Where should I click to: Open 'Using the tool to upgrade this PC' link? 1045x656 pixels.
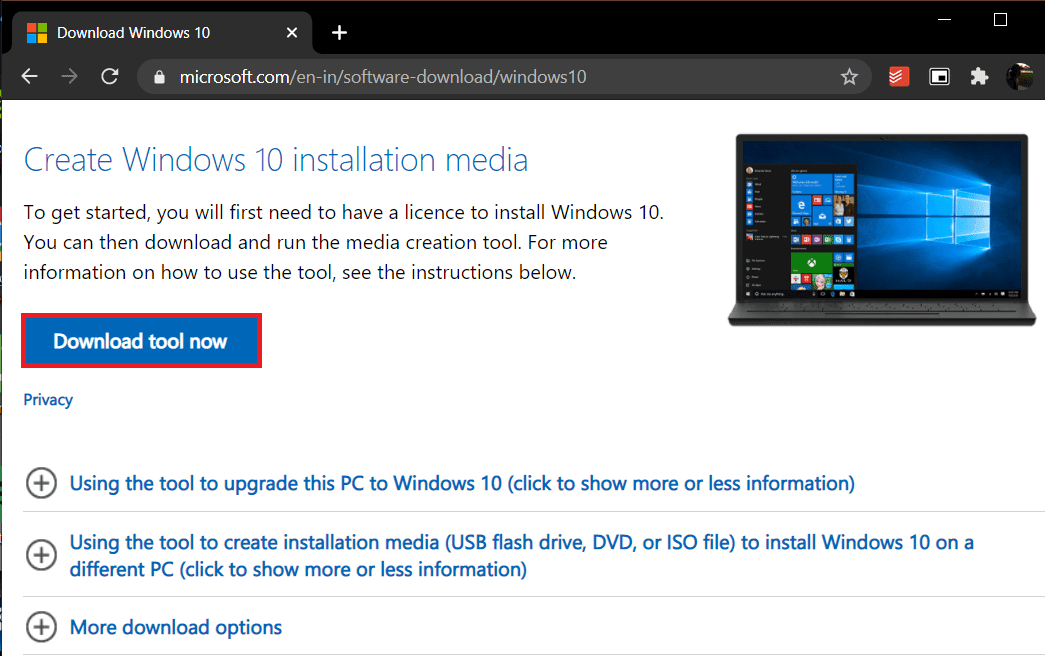tap(462, 483)
